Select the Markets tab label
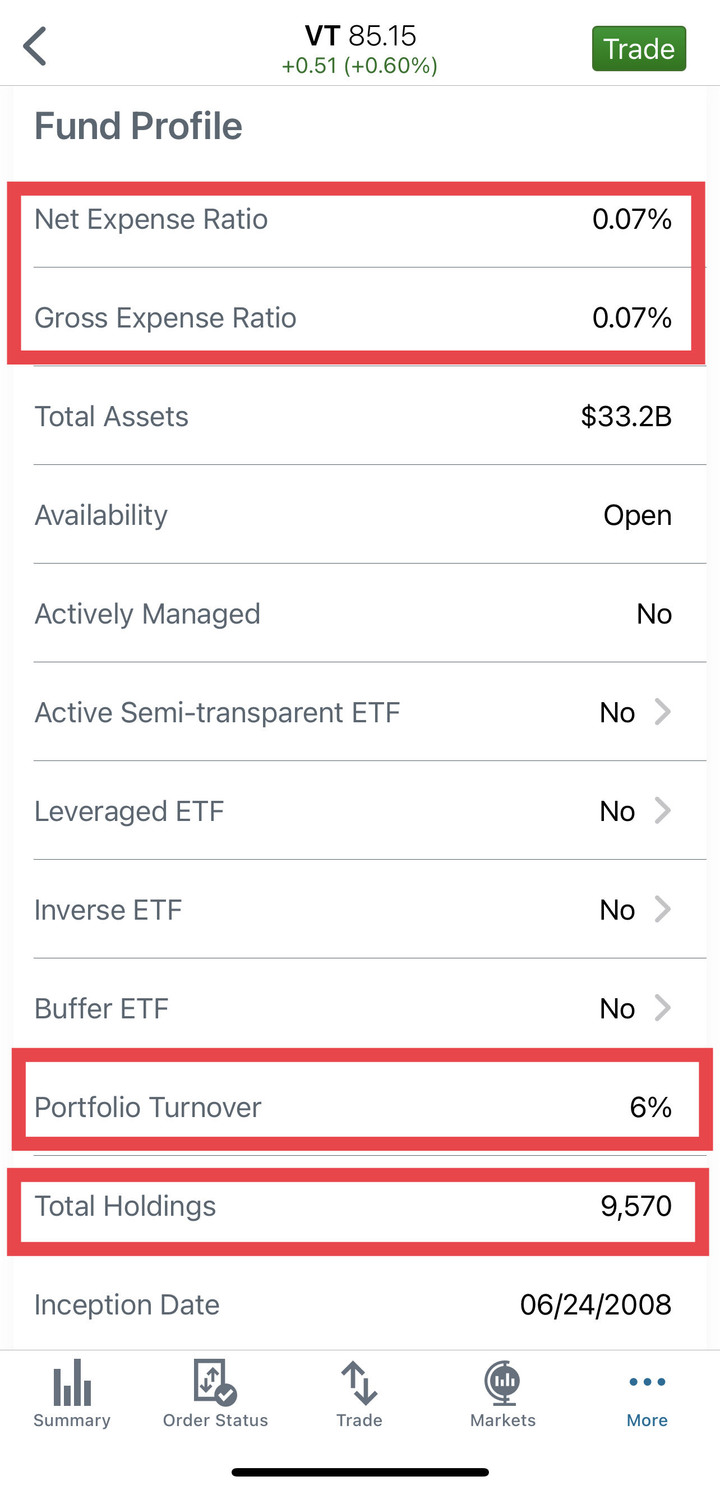720x1490 pixels. pyautogui.click(x=503, y=1420)
